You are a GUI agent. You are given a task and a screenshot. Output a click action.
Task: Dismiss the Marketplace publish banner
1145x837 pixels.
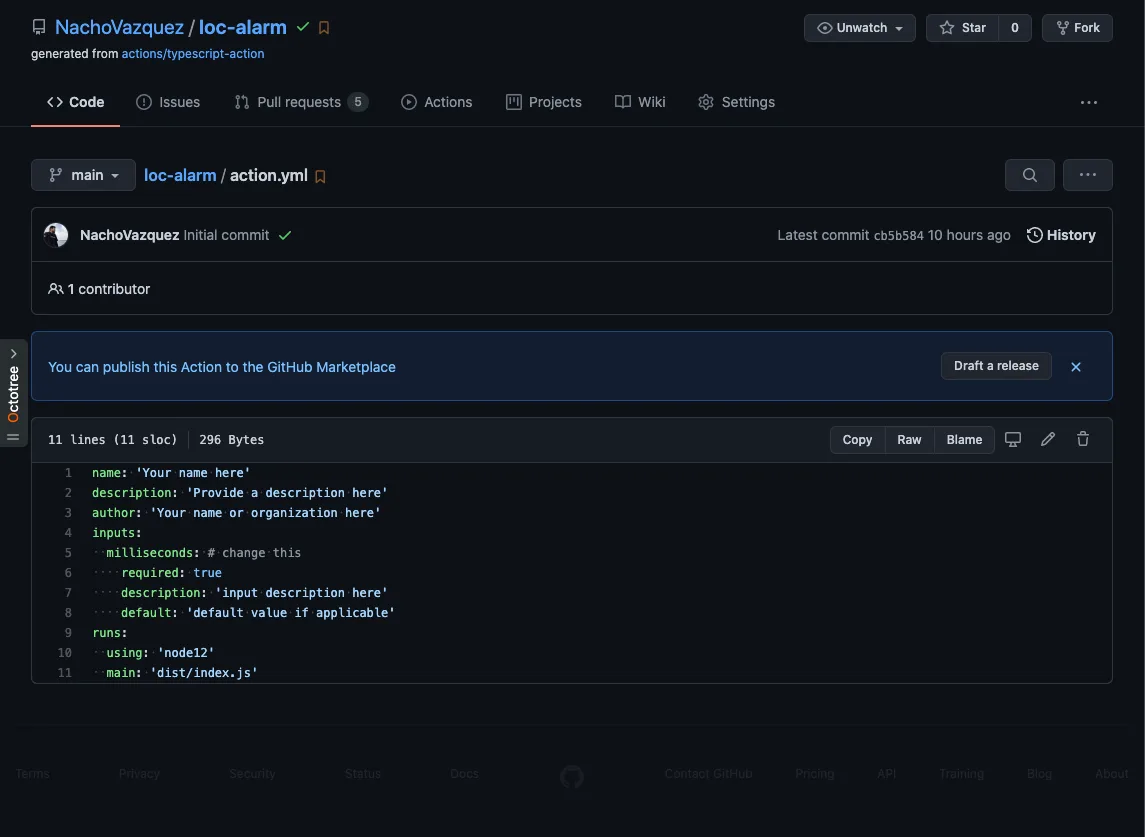click(x=1076, y=366)
